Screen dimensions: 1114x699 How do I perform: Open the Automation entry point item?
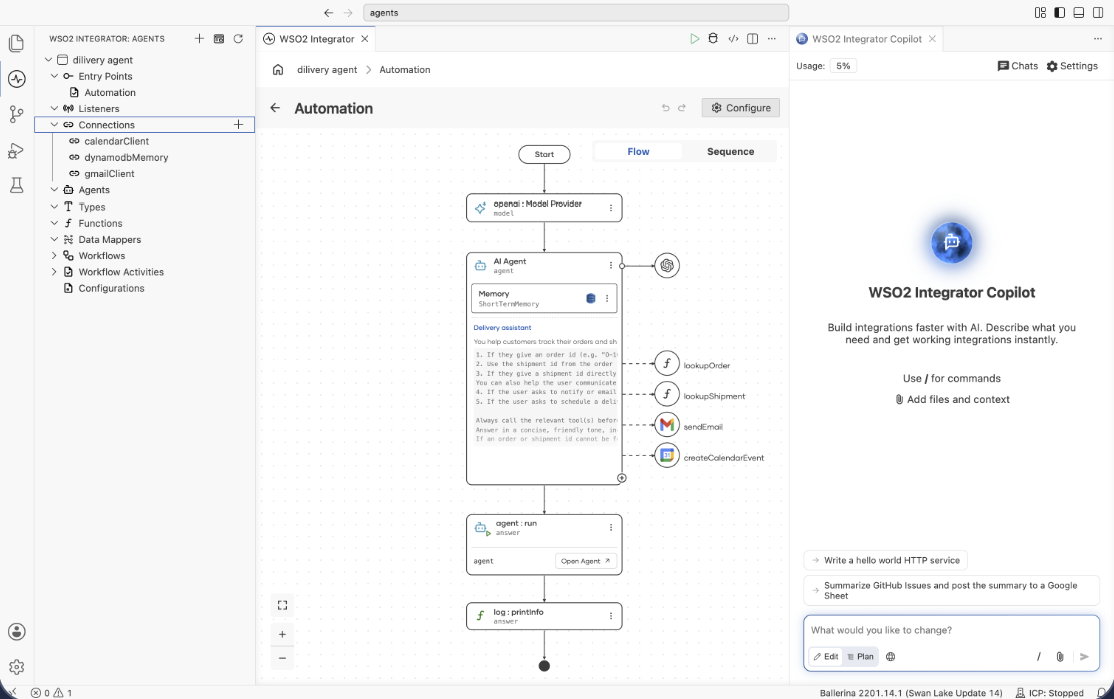[109, 92]
